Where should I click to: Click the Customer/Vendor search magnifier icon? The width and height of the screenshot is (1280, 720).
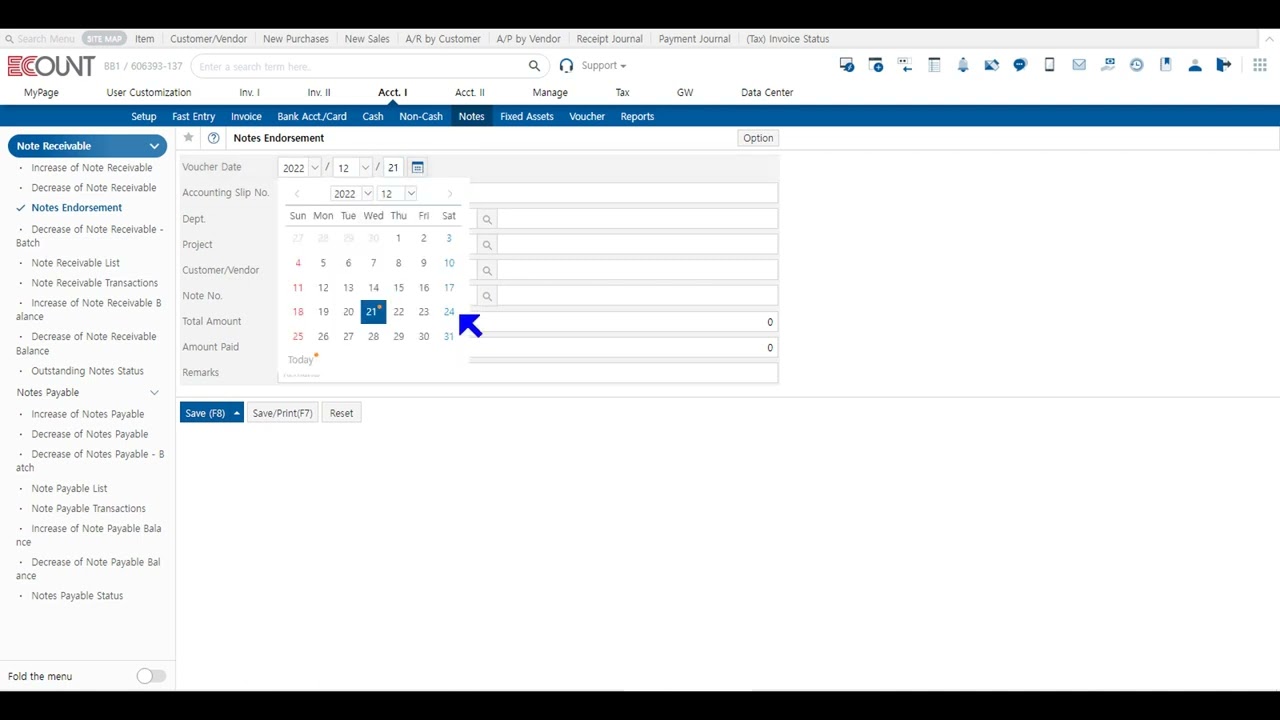(487, 271)
